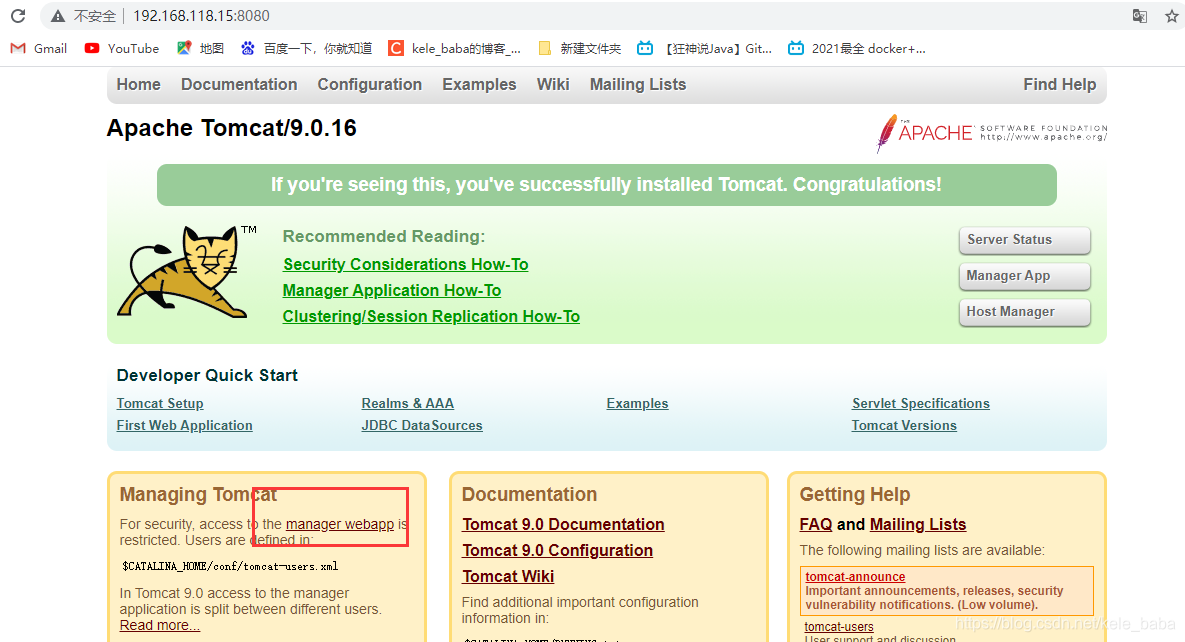
Task: Open Realms & AAA link
Action: pyautogui.click(x=407, y=404)
